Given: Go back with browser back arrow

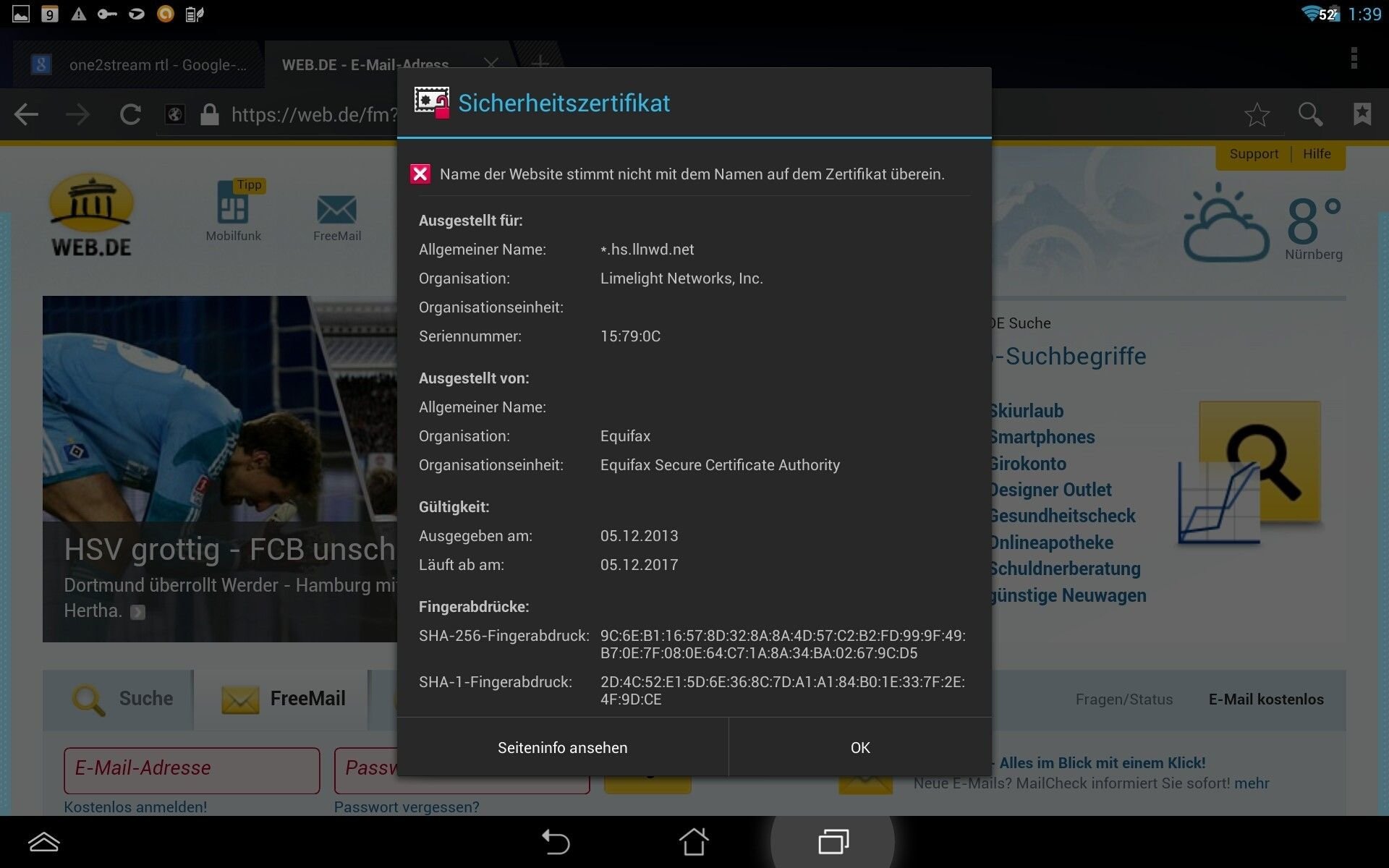Looking at the screenshot, I should (27, 114).
